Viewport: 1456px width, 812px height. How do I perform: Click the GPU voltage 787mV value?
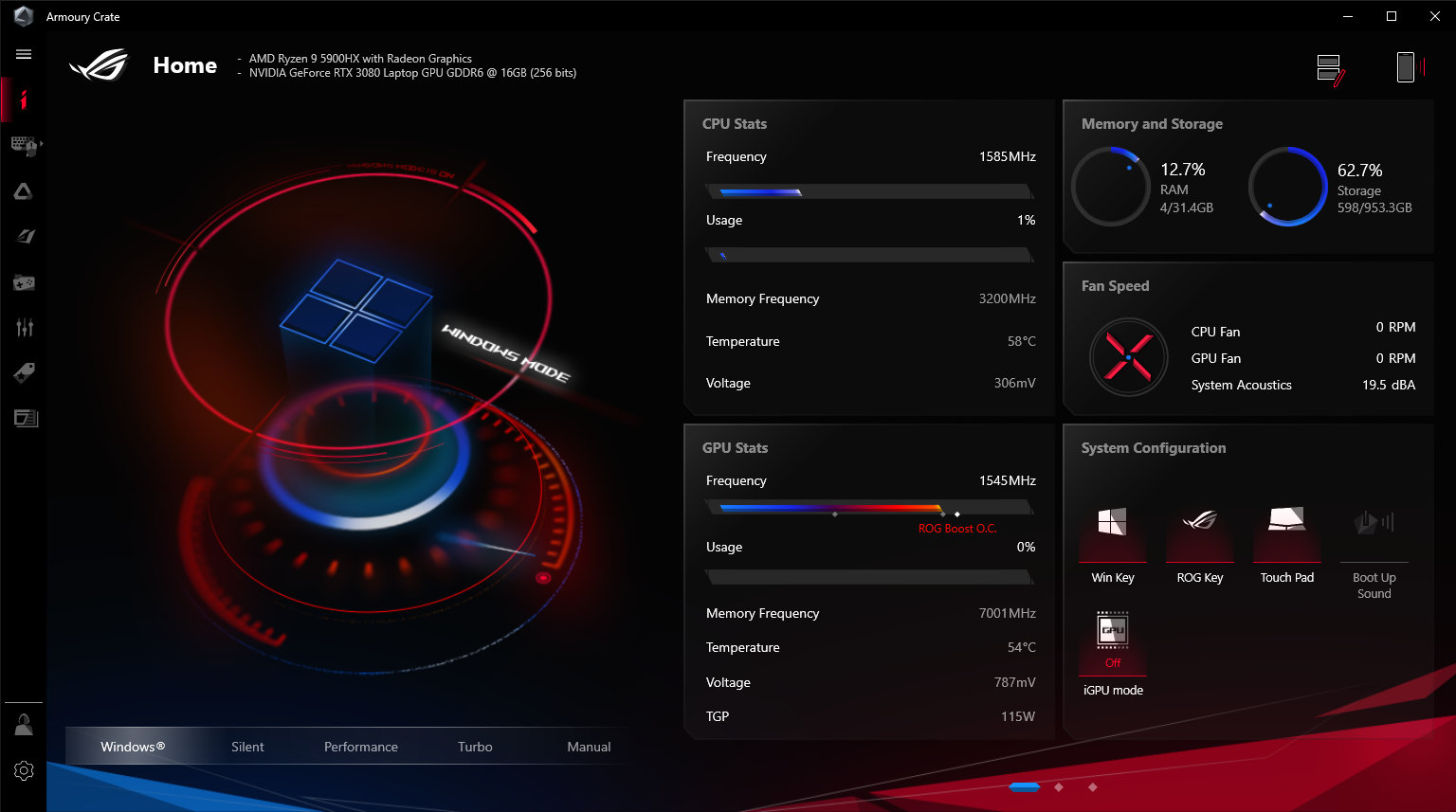1015,682
